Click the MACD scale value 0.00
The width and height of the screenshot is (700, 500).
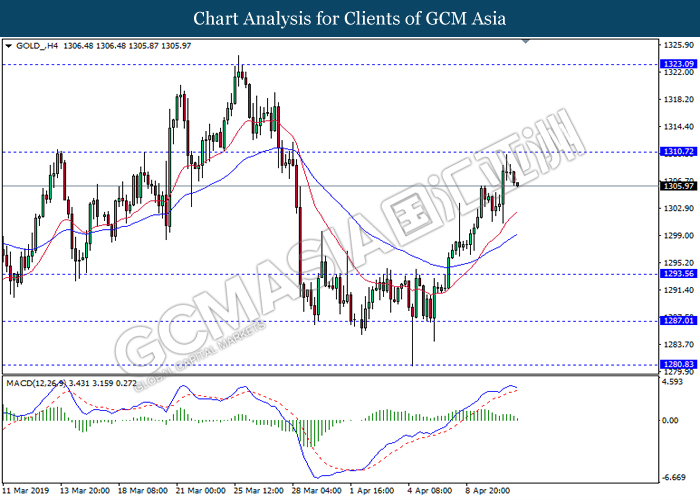pyautogui.click(x=671, y=421)
